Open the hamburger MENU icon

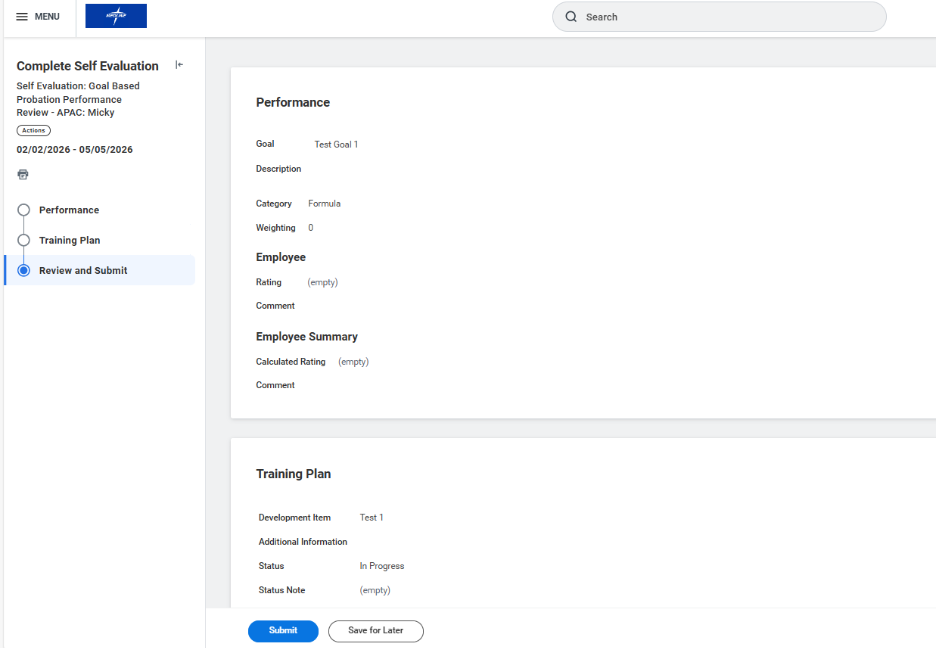22,17
